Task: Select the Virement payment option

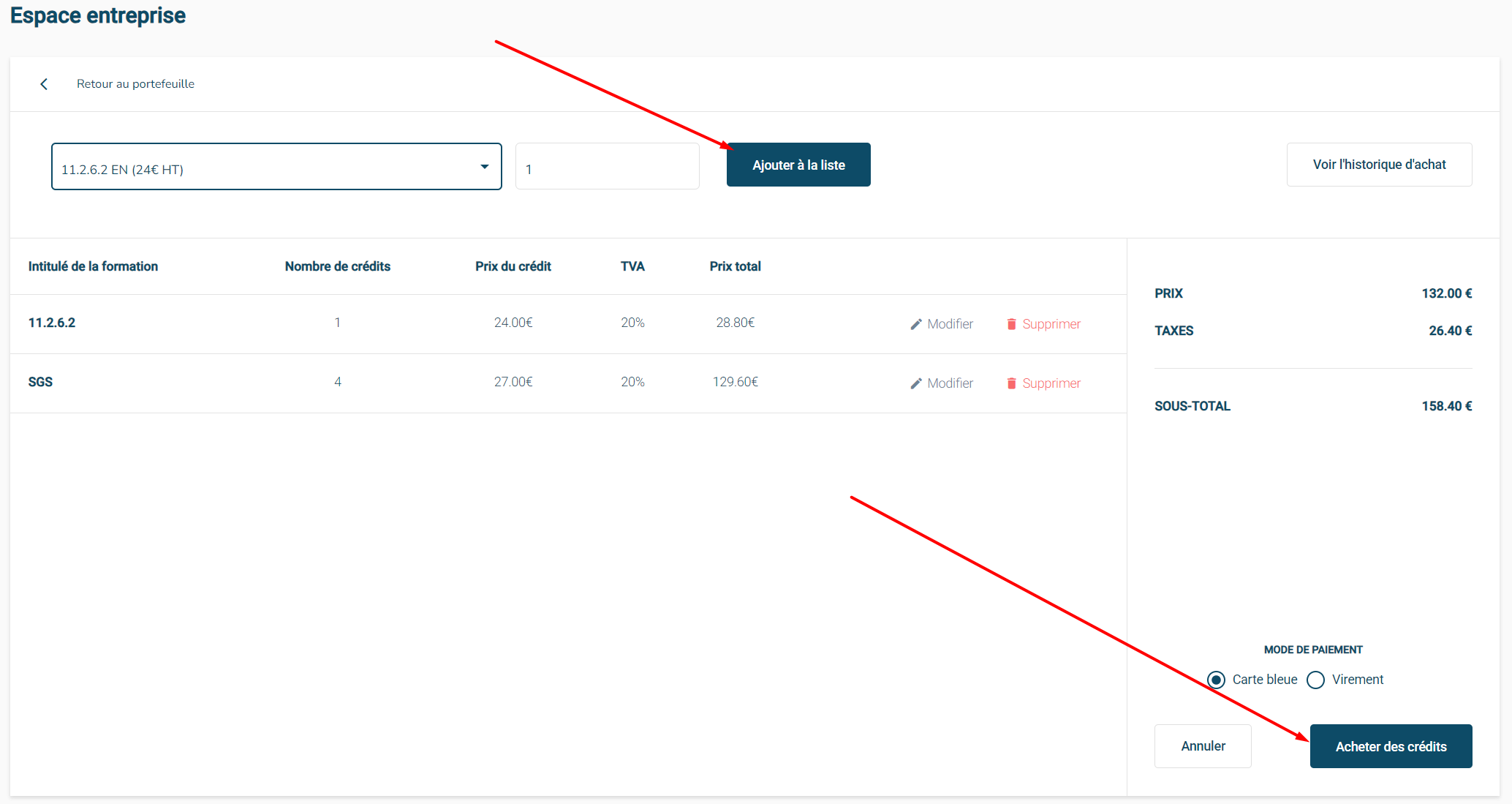Action: [x=1315, y=680]
